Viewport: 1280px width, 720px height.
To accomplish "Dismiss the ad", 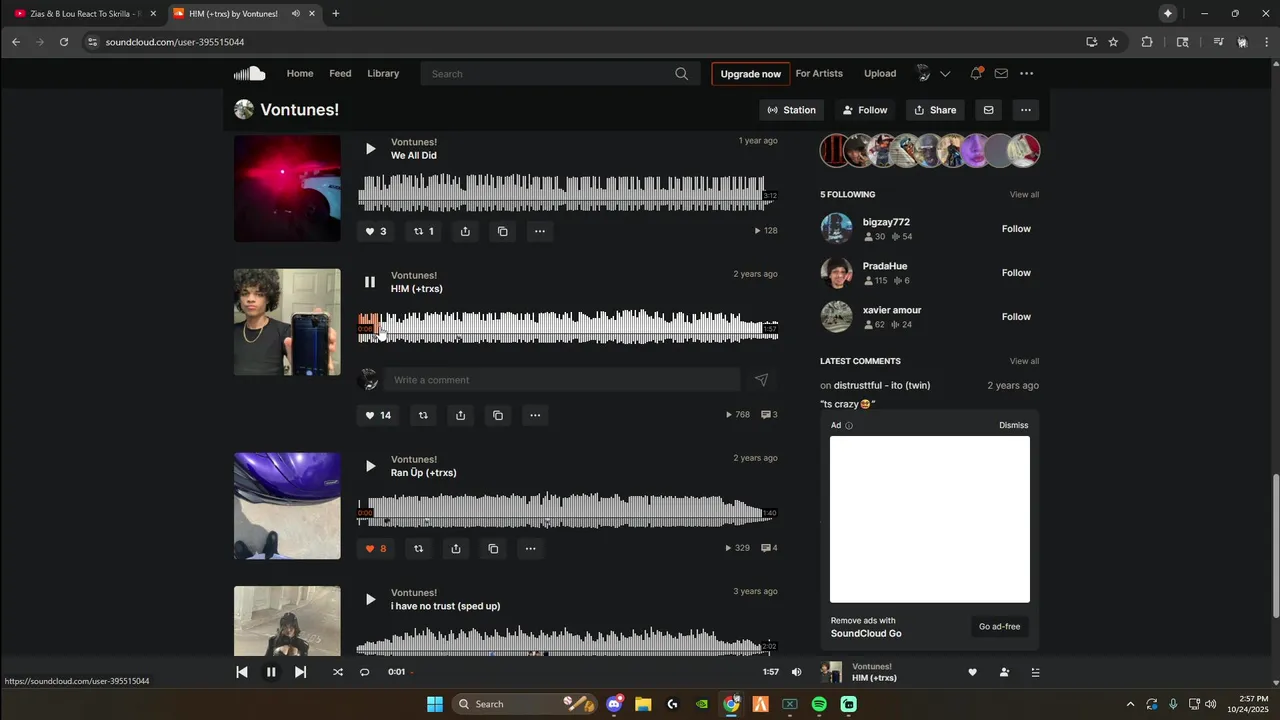I will click(1013, 425).
